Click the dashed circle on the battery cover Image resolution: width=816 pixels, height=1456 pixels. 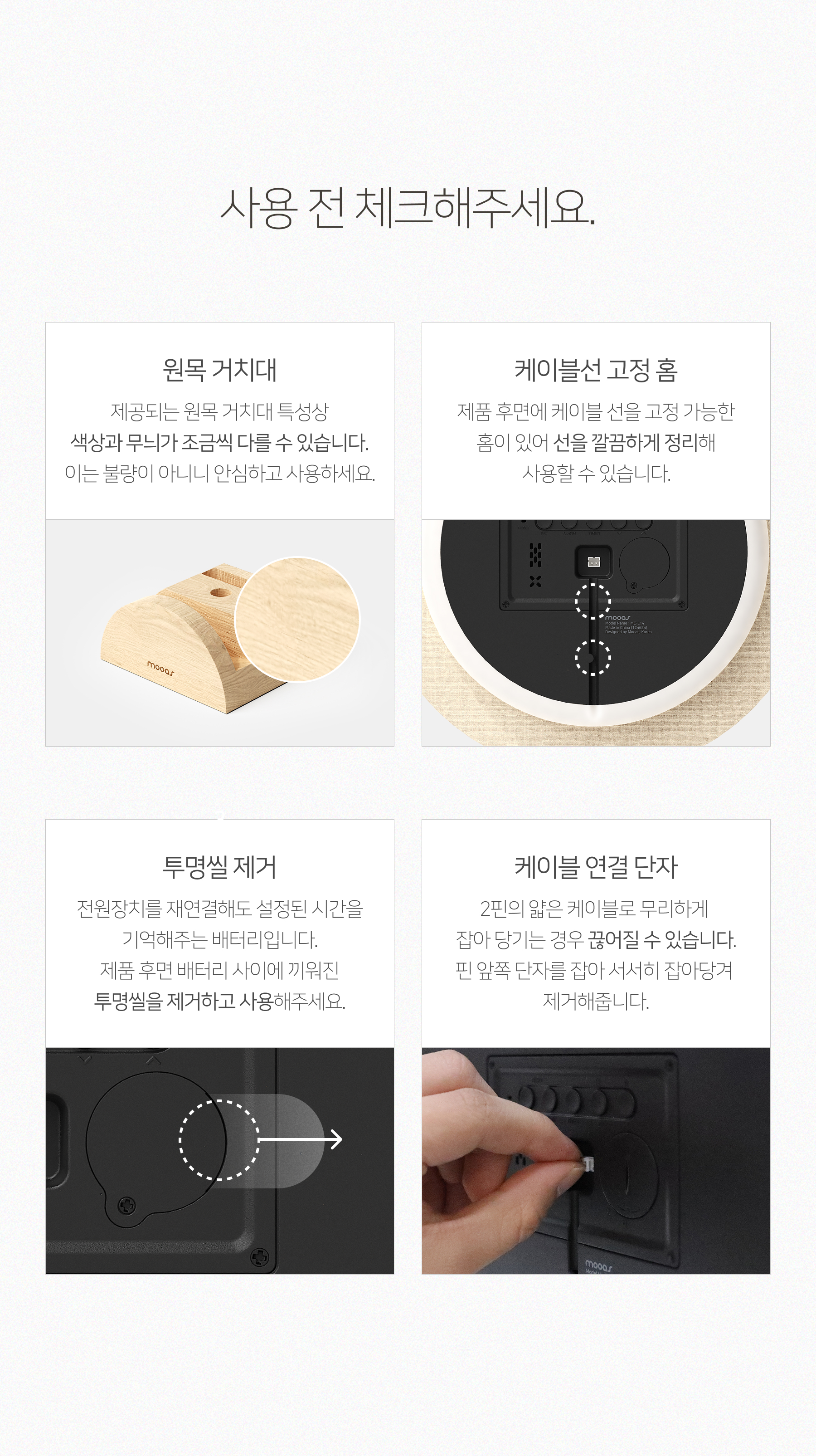[x=219, y=1139]
